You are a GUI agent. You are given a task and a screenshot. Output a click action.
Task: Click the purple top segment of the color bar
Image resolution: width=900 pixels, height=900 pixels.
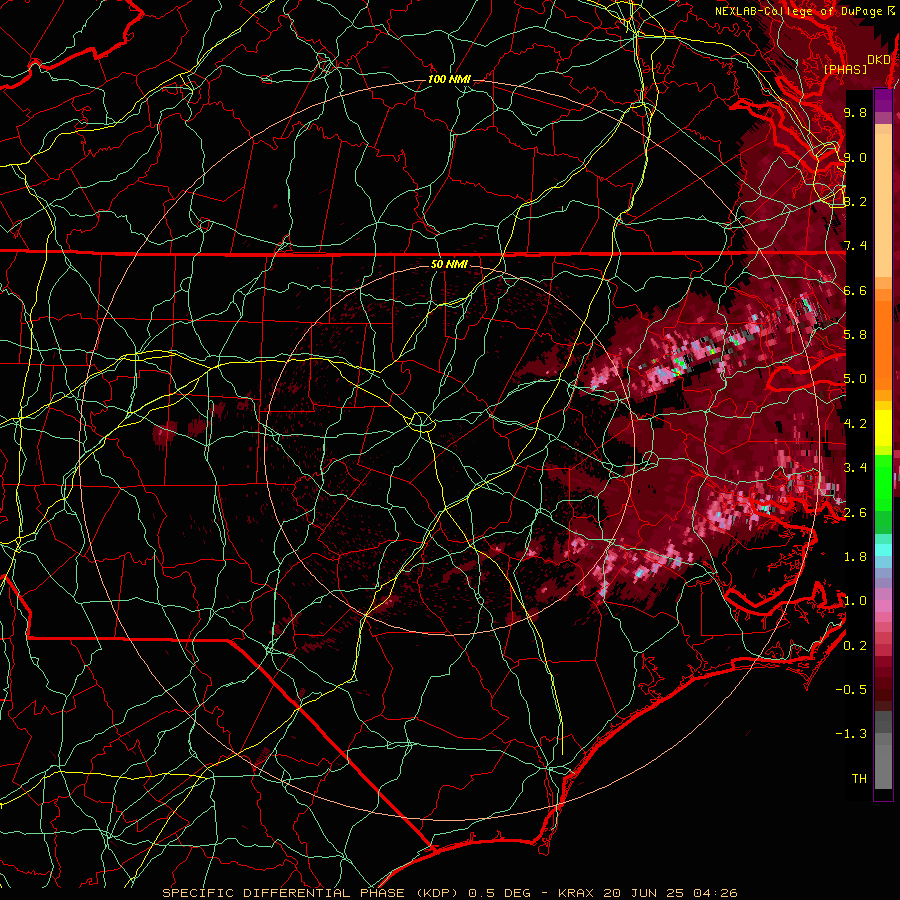click(x=883, y=100)
